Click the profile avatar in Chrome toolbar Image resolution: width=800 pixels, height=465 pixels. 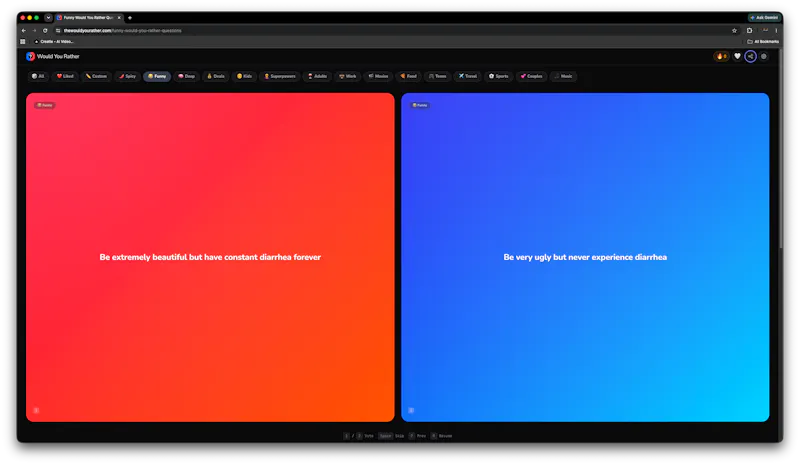(x=765, y=31)
